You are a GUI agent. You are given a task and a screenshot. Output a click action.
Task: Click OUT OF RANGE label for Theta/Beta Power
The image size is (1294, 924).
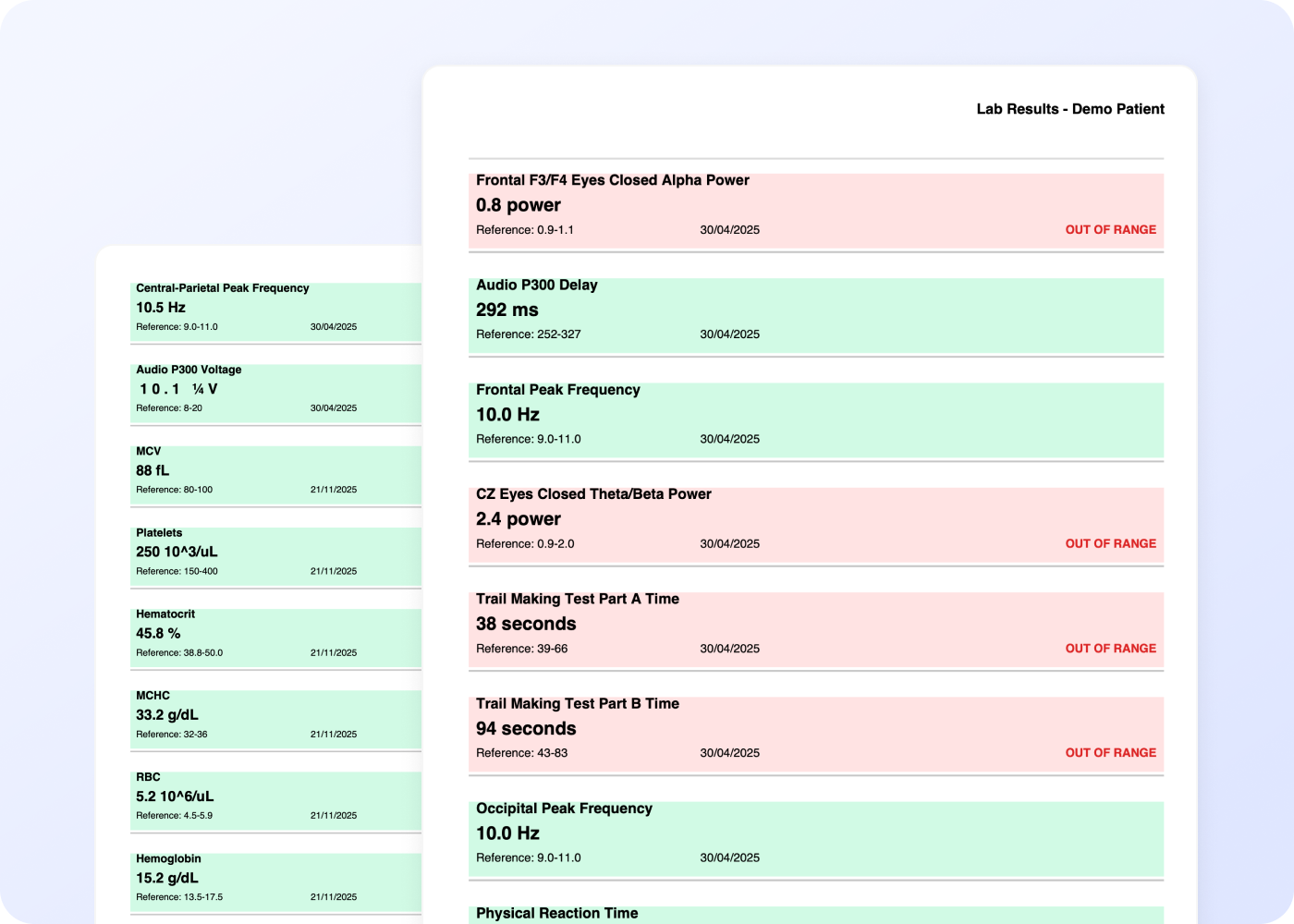1110,544
